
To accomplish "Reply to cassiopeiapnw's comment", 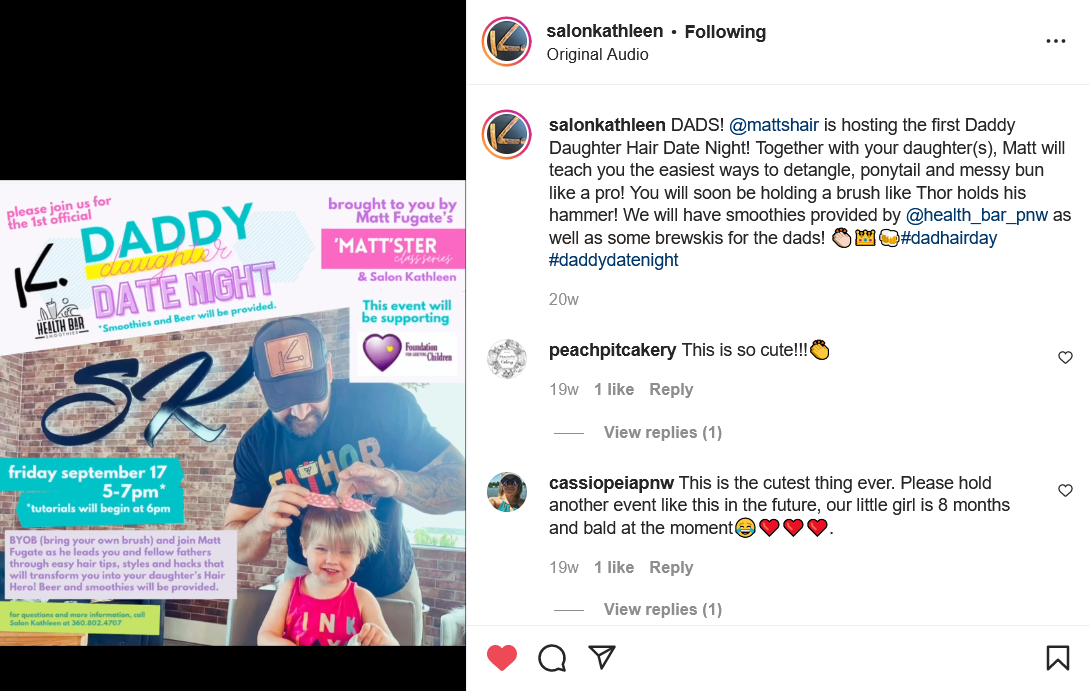I will tap(671, 567).
